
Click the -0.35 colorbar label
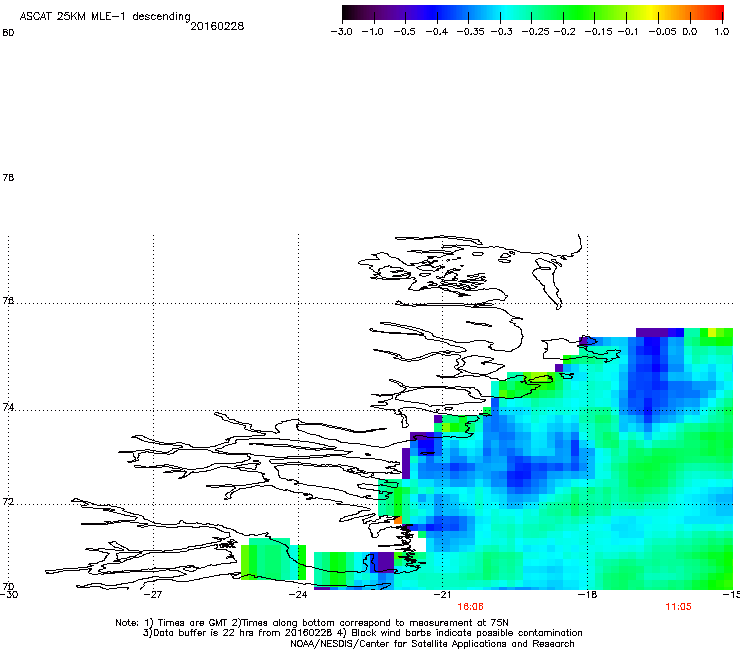[x=471, y=32]
